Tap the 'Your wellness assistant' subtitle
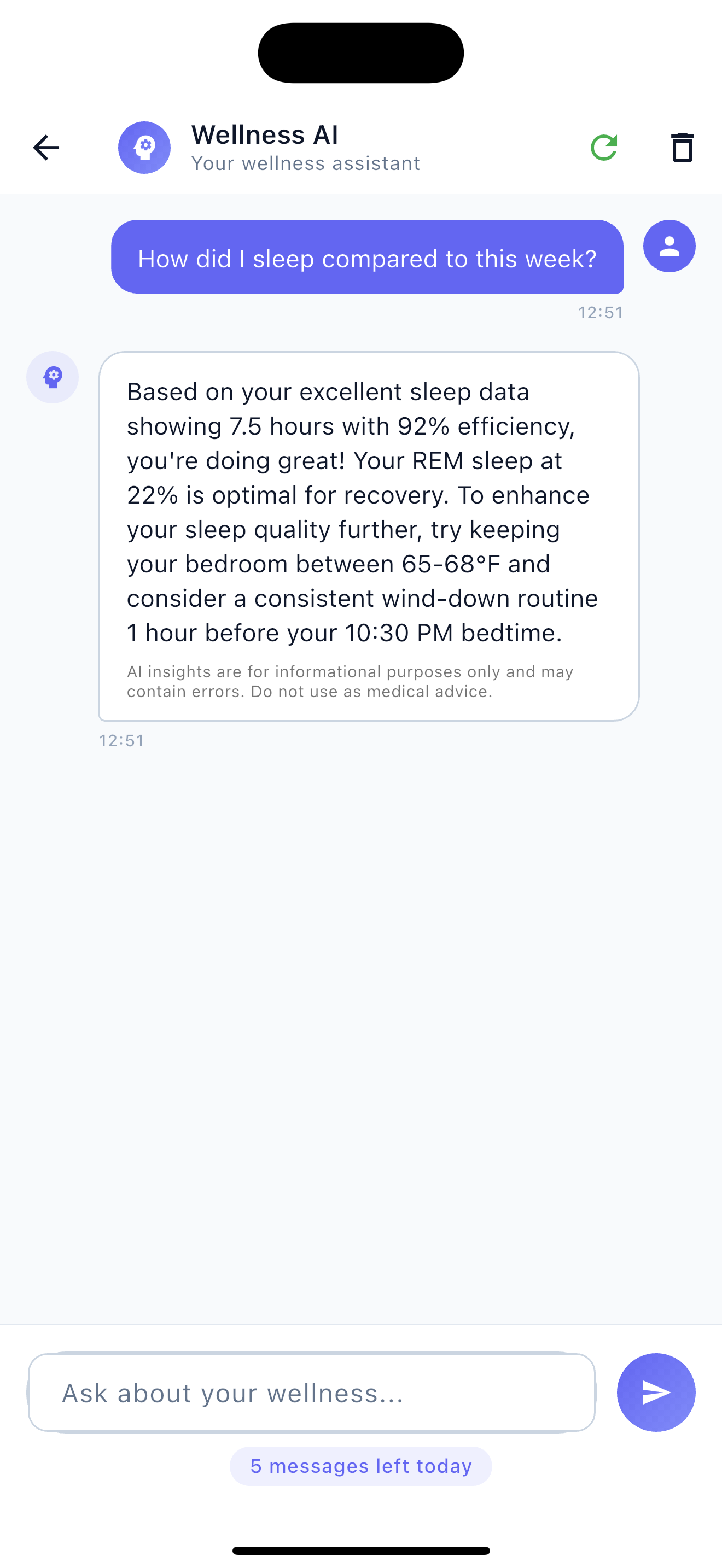The width and height of the screenshot is (722, 1568). 306,163
